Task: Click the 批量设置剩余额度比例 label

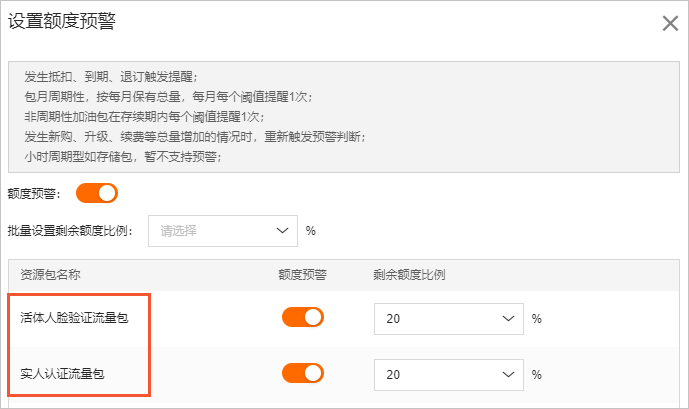Action: click(70, 231)
